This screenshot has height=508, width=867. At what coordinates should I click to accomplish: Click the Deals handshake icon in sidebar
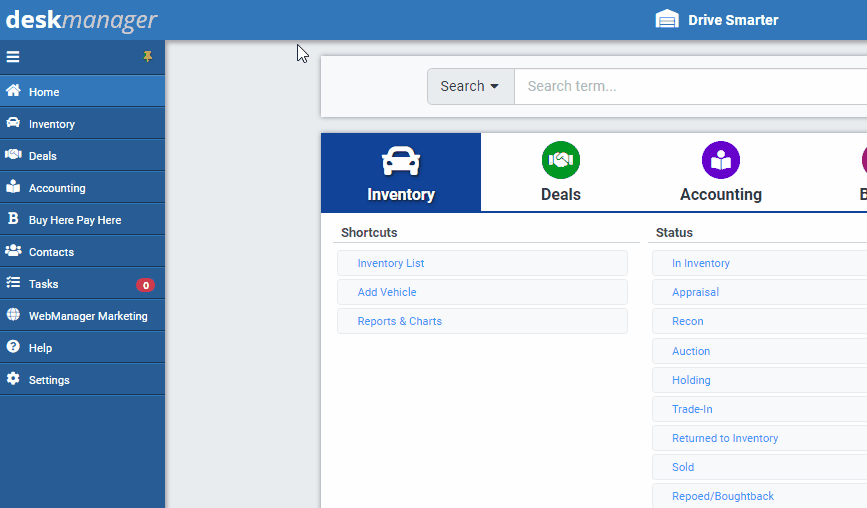pos(13,155)
